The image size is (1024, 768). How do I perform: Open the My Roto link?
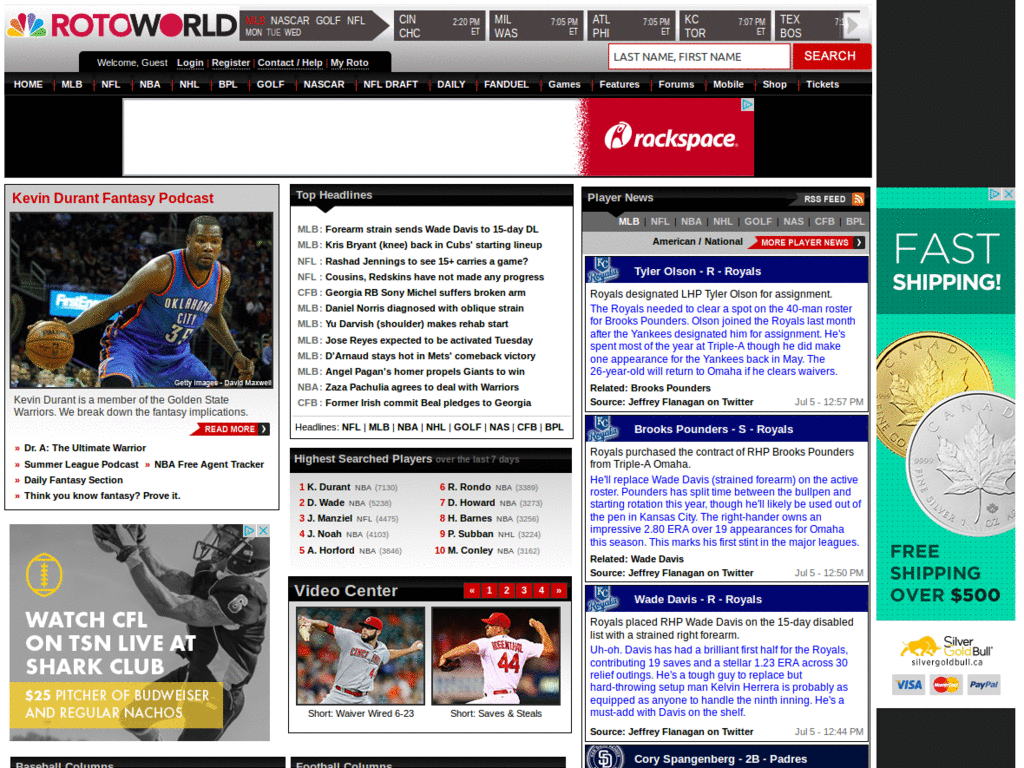349,63
